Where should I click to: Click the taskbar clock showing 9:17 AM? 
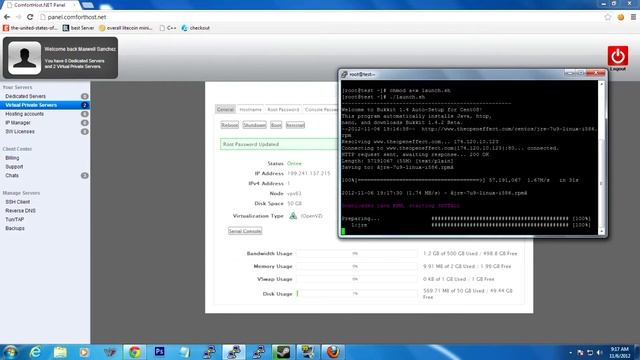620,352
